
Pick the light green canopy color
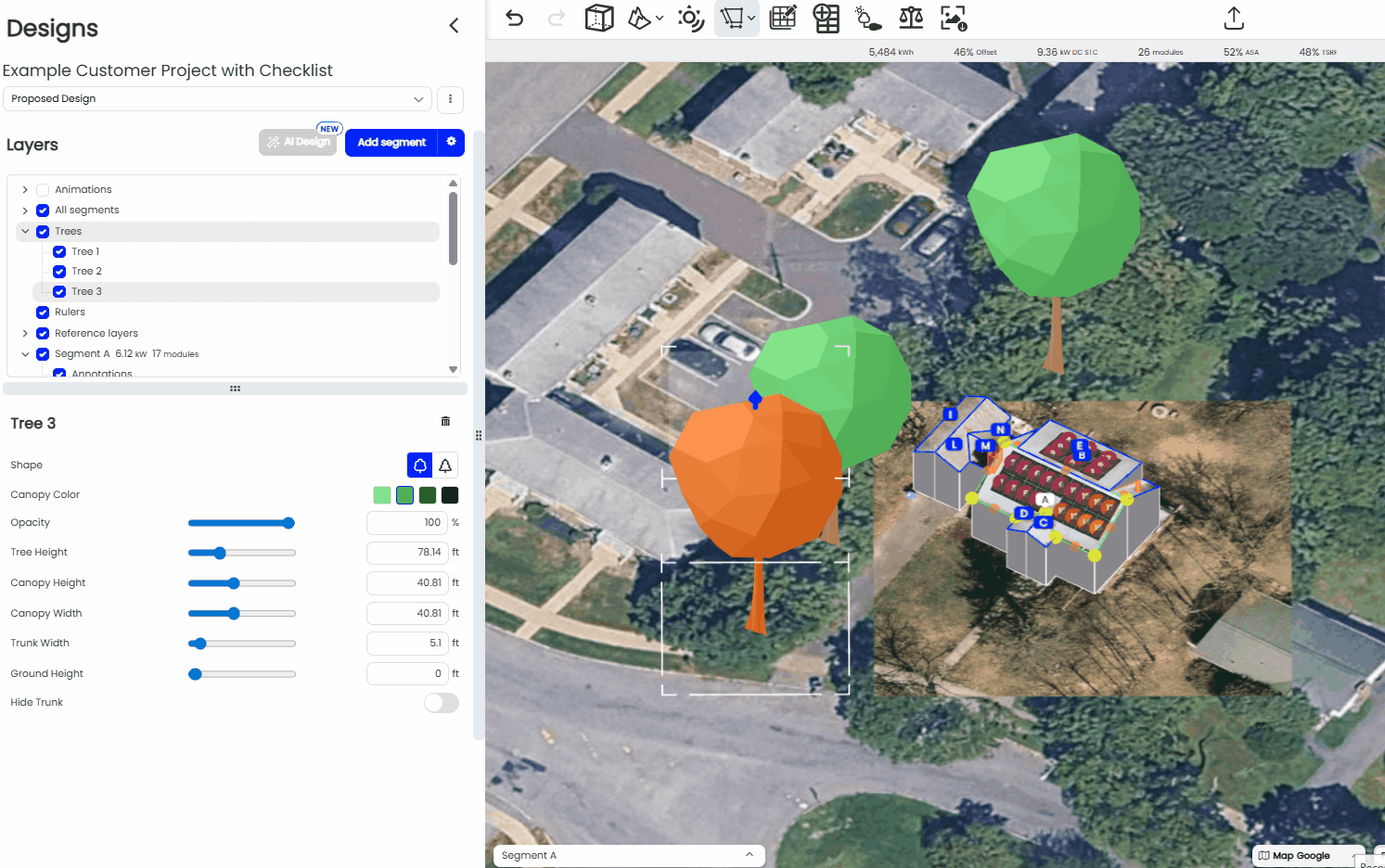382,495
